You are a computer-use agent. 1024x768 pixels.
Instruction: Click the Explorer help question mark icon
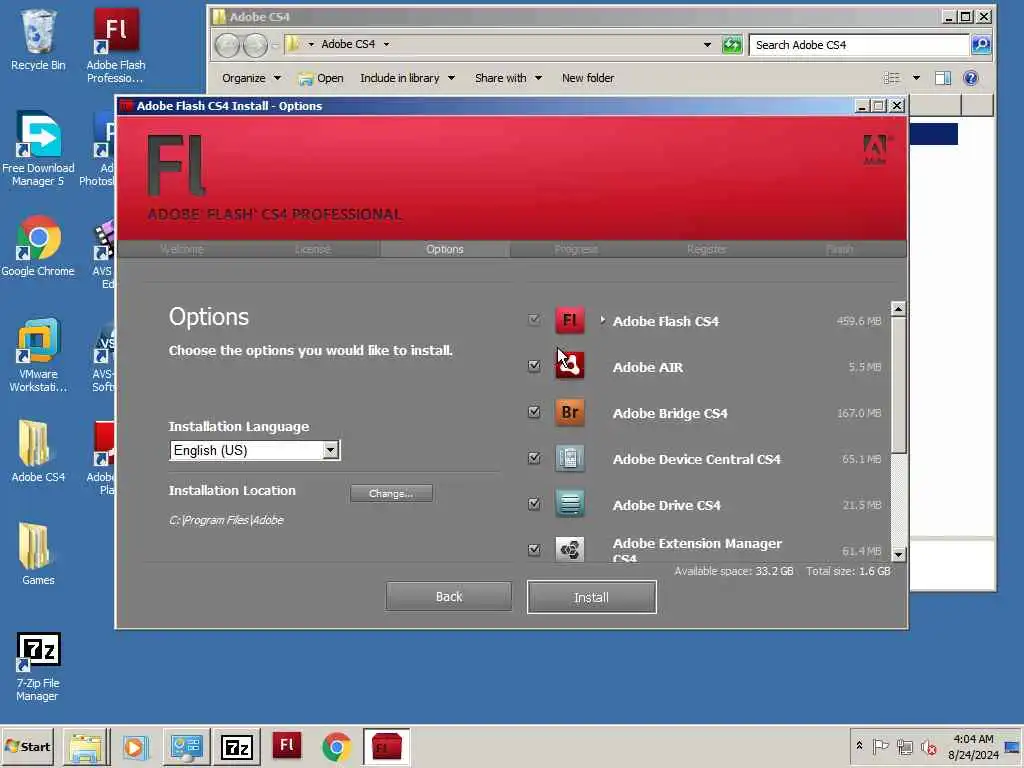(971, 78)
